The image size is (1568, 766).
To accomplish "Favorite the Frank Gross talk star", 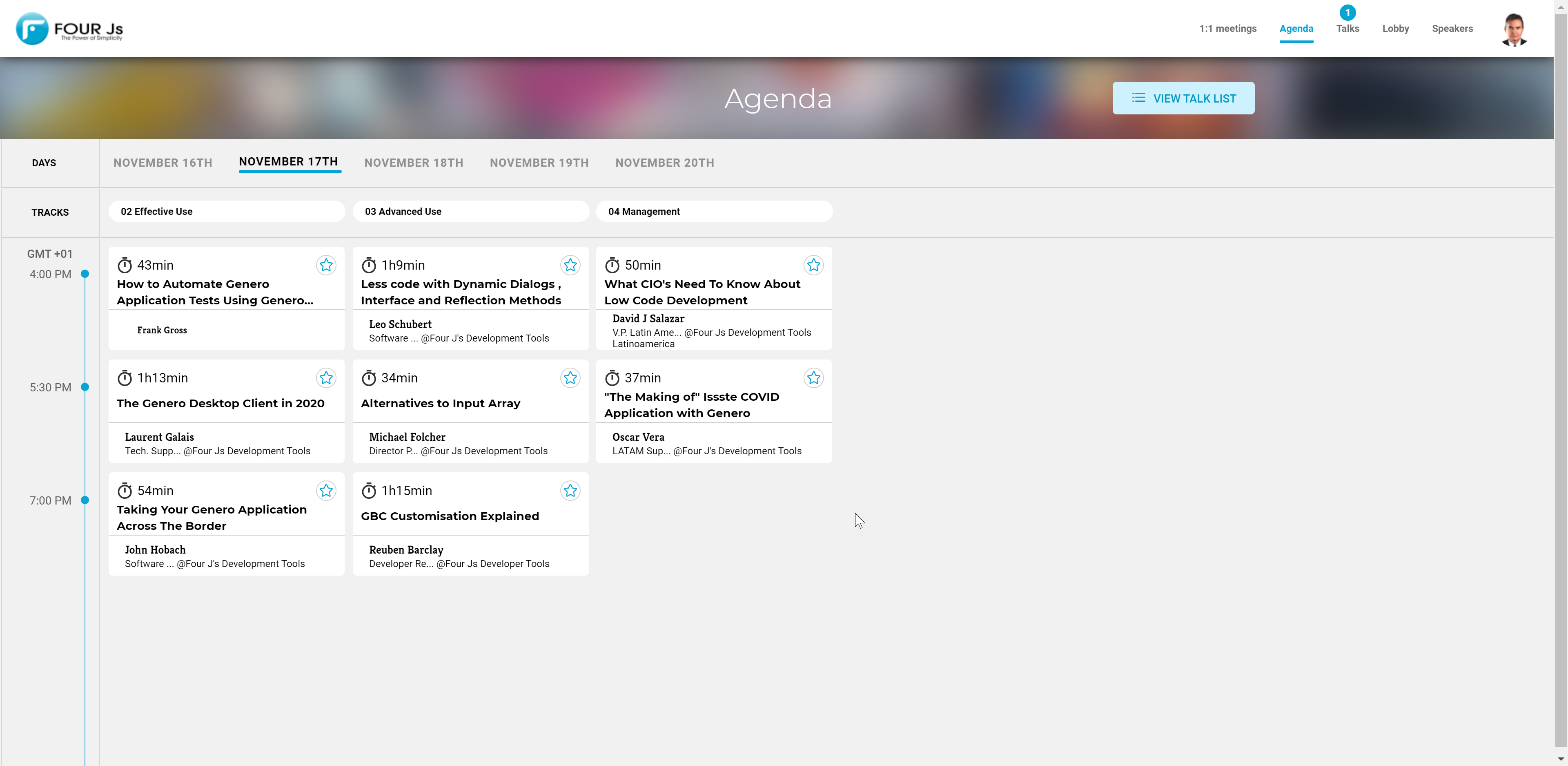I will pyautogui.click(x=326, y=265).
